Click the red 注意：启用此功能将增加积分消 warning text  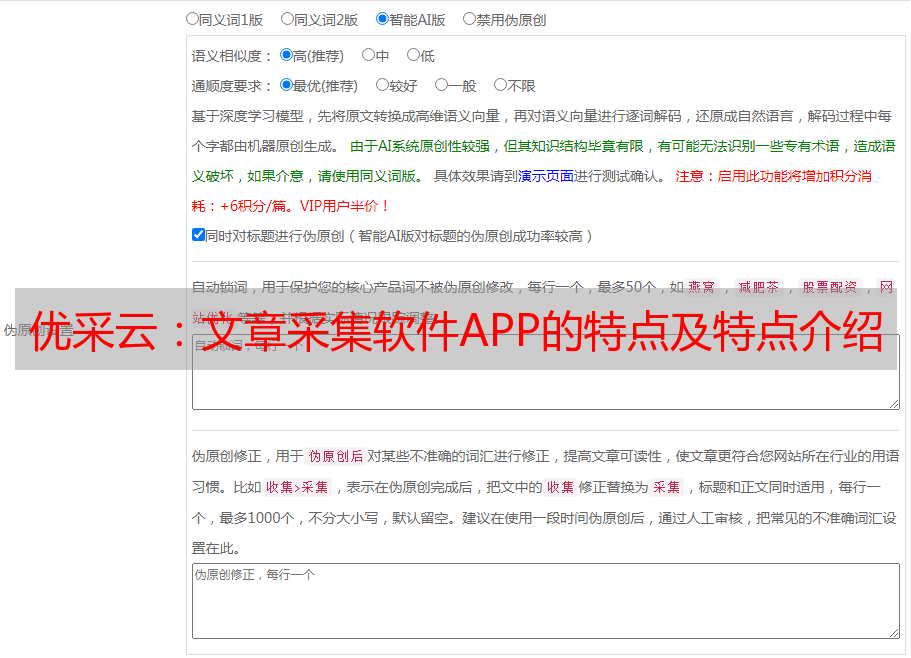pos(773,176)
